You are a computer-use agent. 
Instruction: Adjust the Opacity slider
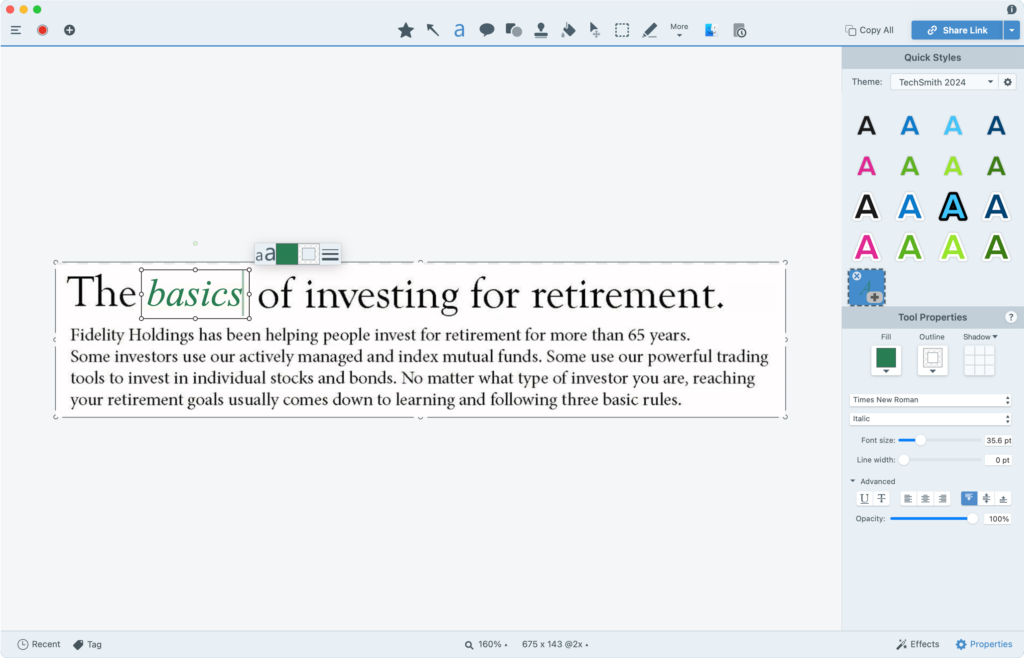click(972, 519)
